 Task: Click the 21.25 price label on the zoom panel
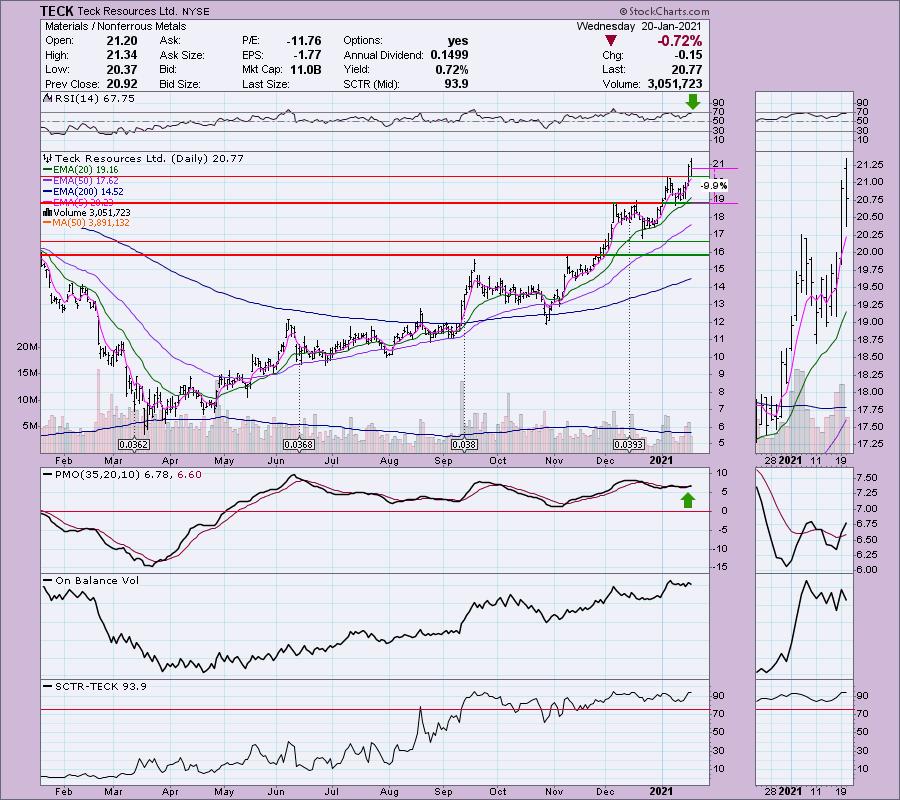869,165
